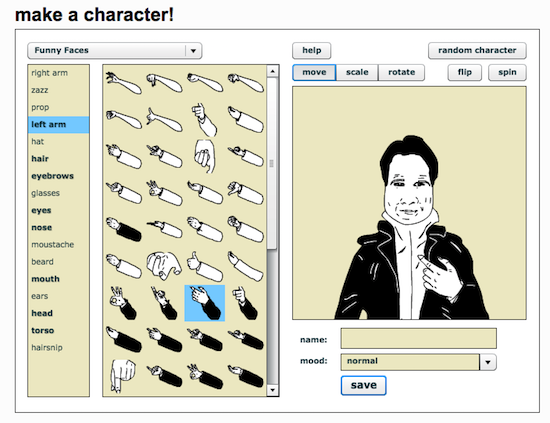The height and width of the screenshot is (423, 550).
Task: Click the random character button
Action: 477,51
